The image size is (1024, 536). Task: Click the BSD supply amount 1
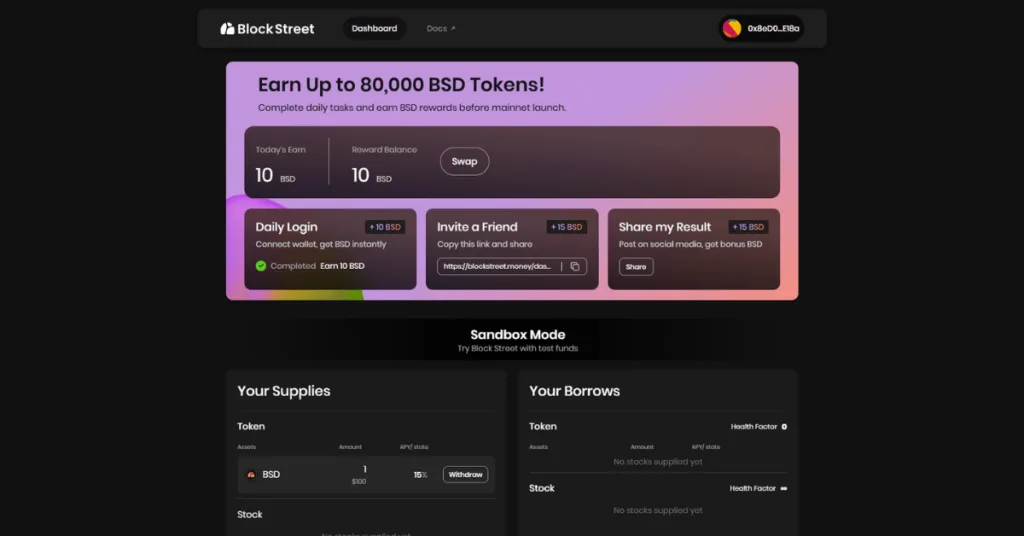(364, 469)
